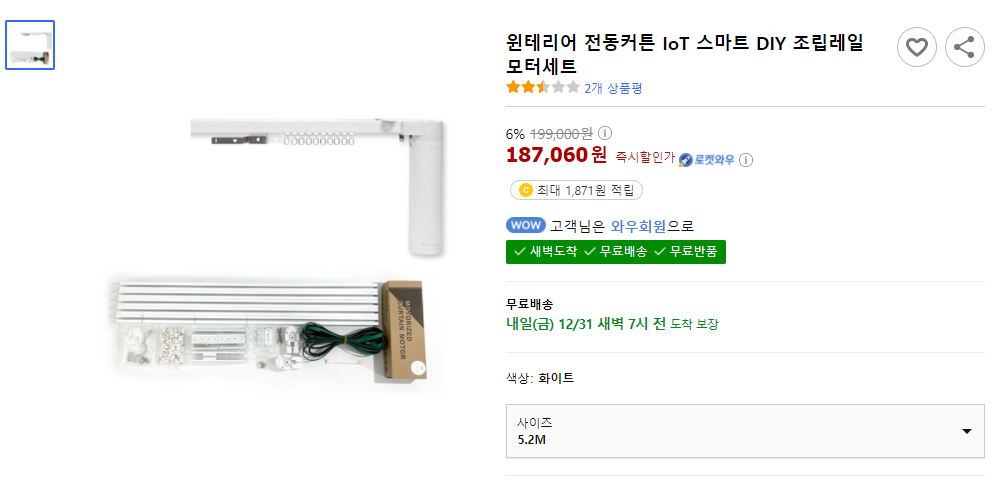Expand the 사이즈 5.2M dropdown
The width and height of the screenshot is (1001, 490).
(745, 431)
